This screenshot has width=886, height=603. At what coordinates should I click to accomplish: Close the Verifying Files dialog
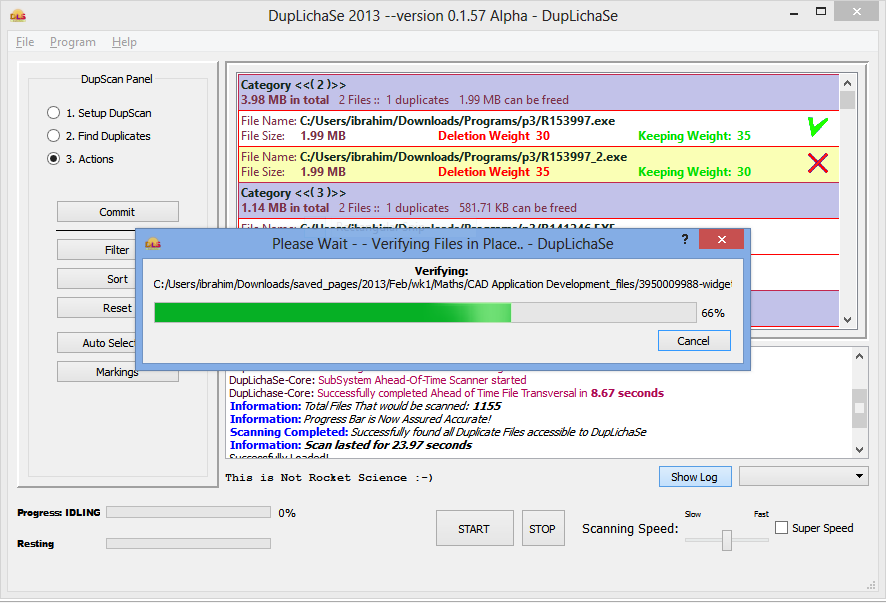[721, 239]
